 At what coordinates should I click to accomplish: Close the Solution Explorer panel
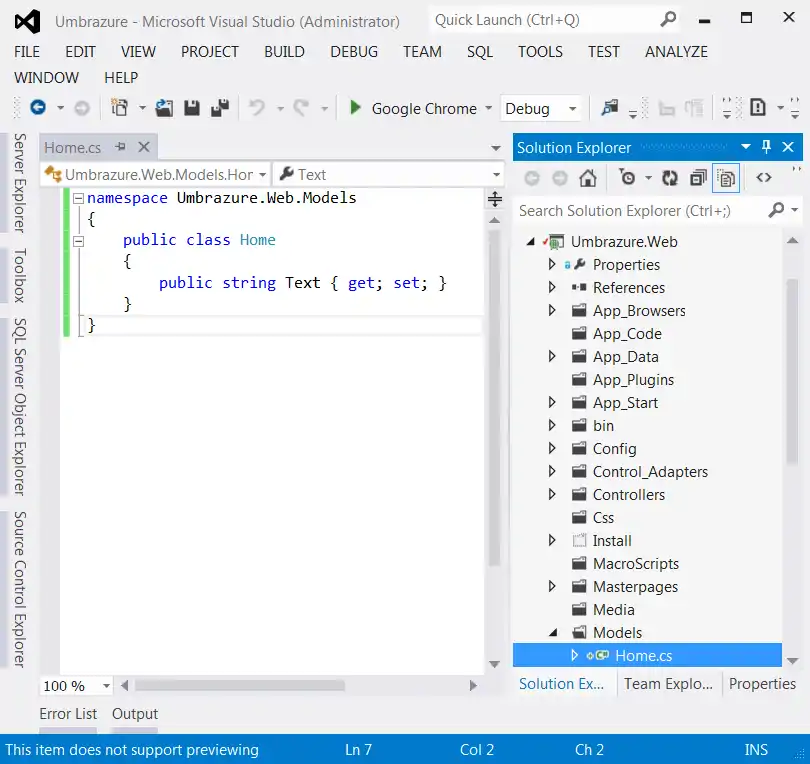click(788, 147)
